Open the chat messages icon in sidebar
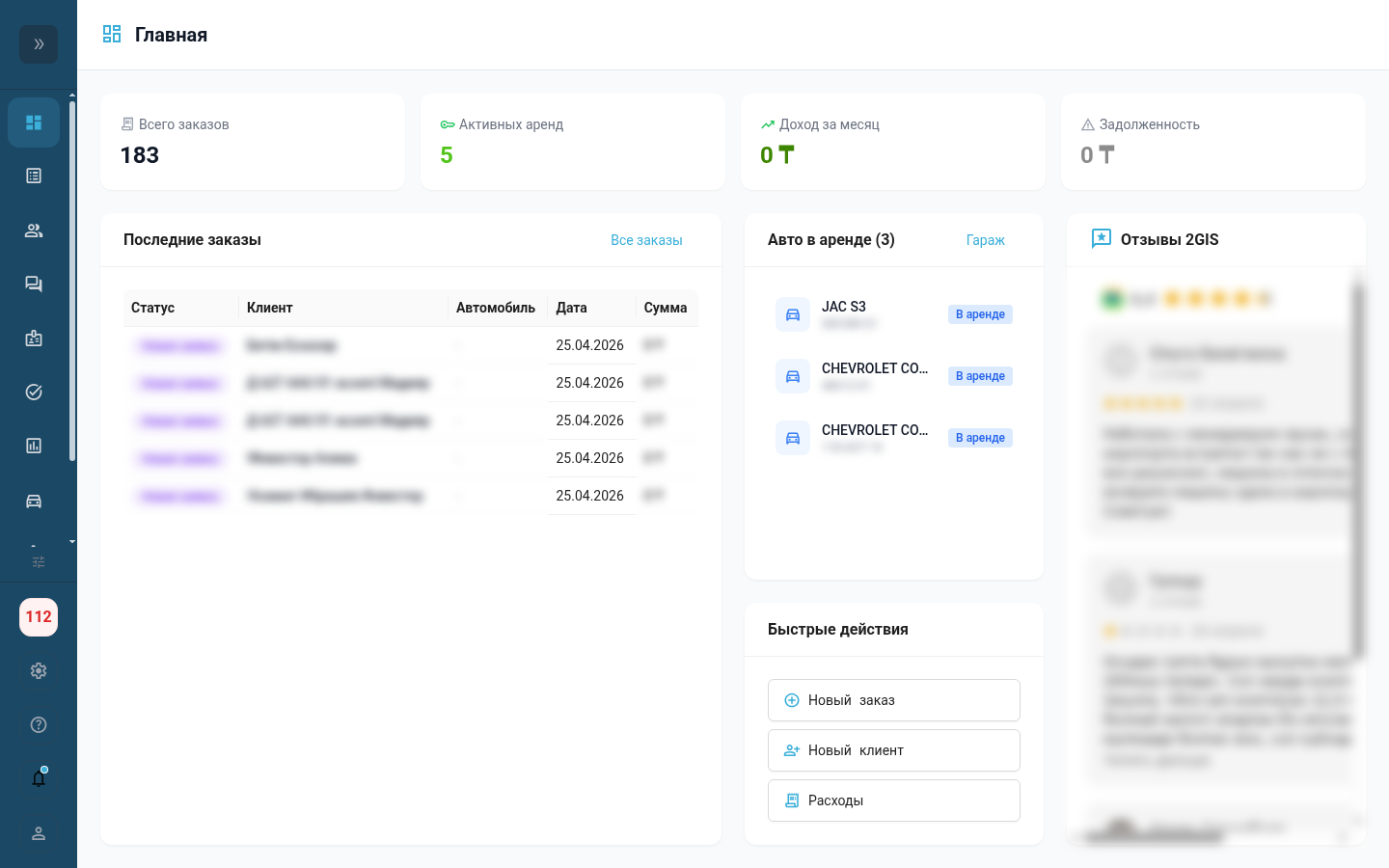The image size is (1389, 868). [34, 285]
